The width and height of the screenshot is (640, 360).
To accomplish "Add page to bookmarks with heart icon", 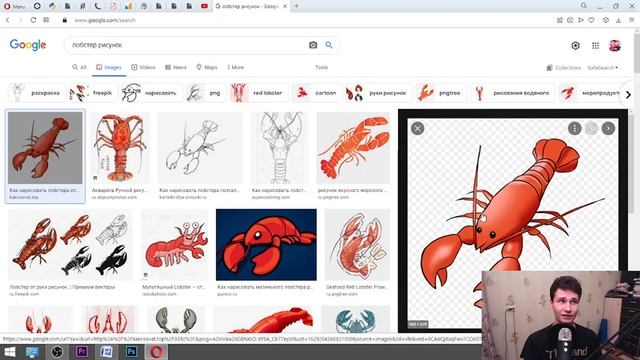I will (x=591, y=20).
